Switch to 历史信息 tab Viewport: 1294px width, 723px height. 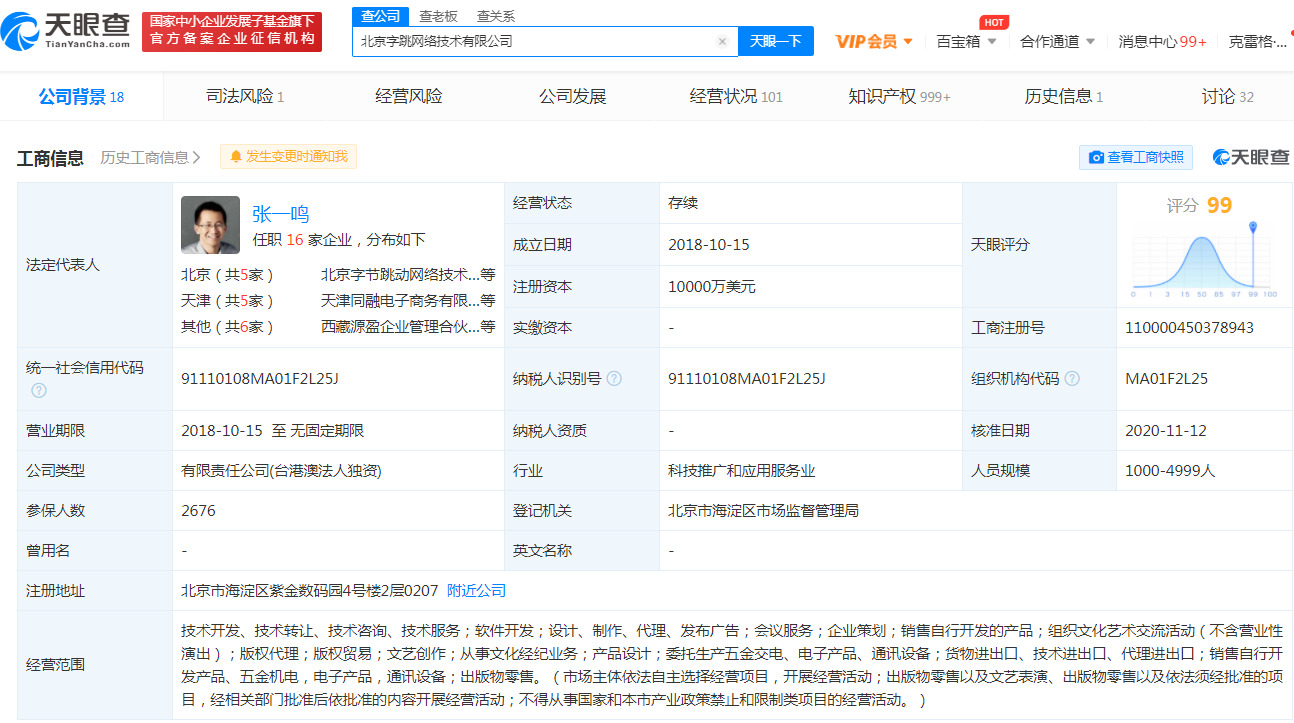1063,97
